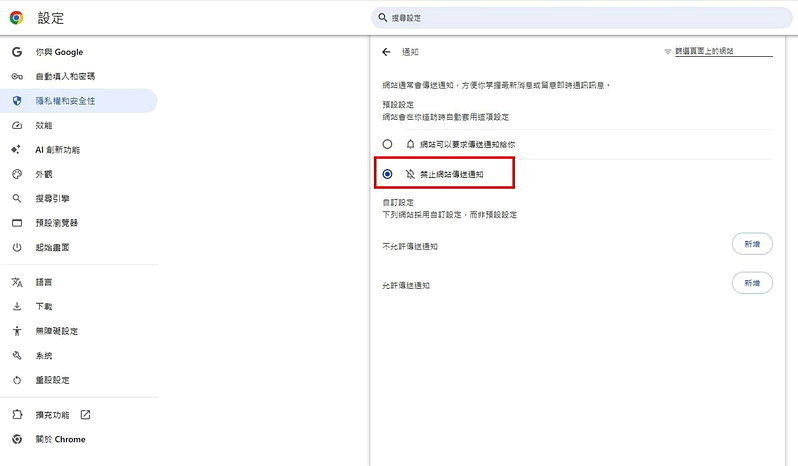798x466 pixels.
Task: Click the translate icon for 語言
Action: pyautogui.click(x=17, y=282)
